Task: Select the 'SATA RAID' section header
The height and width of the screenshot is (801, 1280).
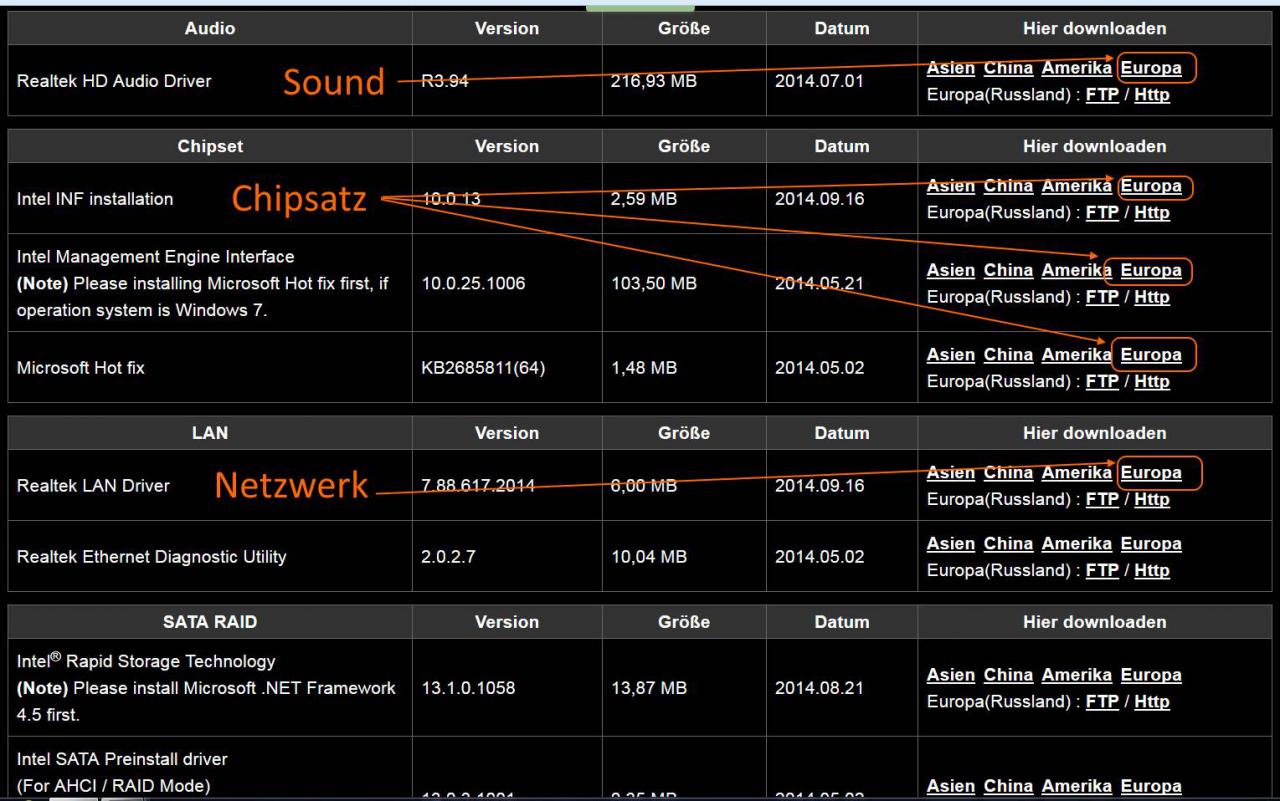Action: tap(210, 622)
